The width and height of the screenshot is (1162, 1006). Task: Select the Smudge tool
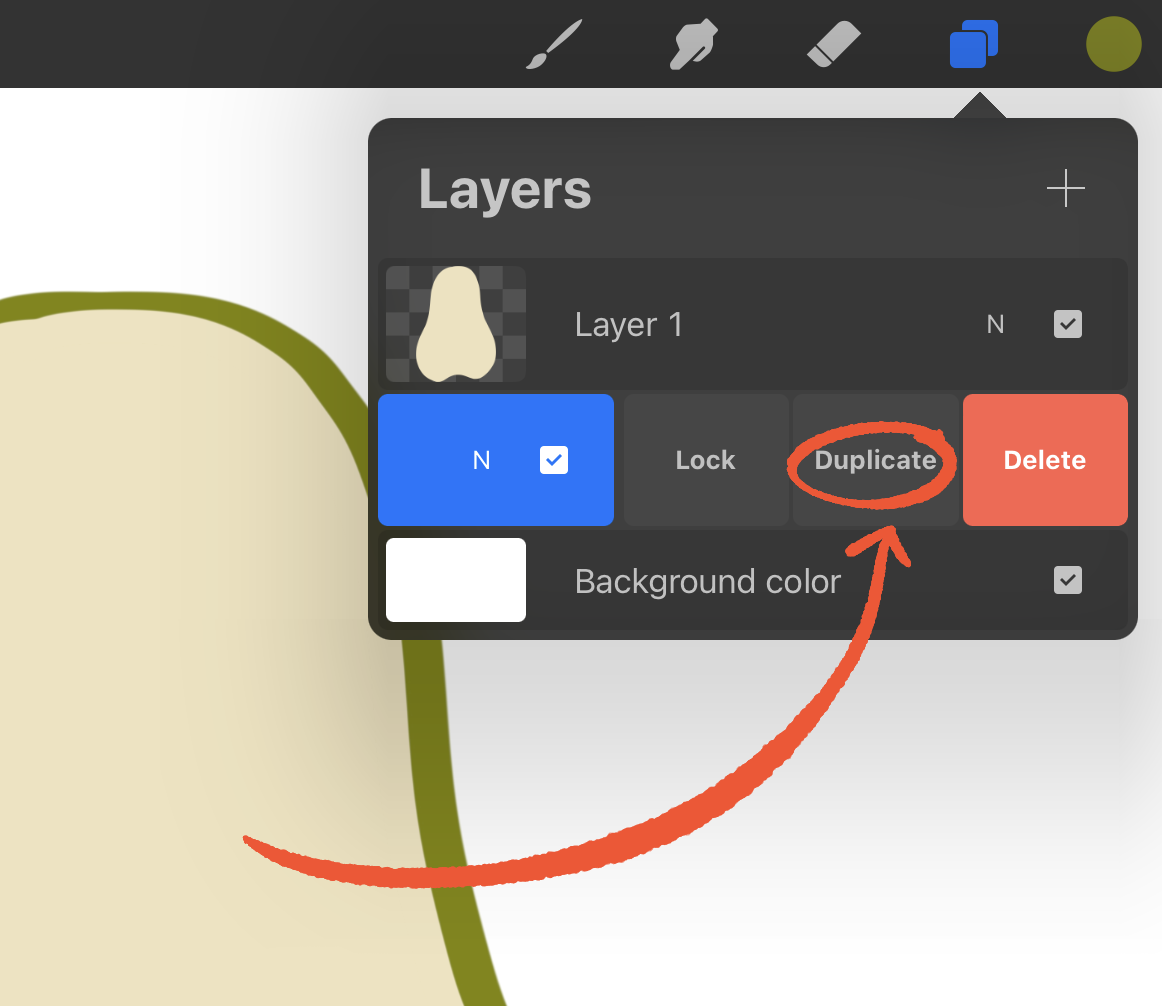[694, 46]
